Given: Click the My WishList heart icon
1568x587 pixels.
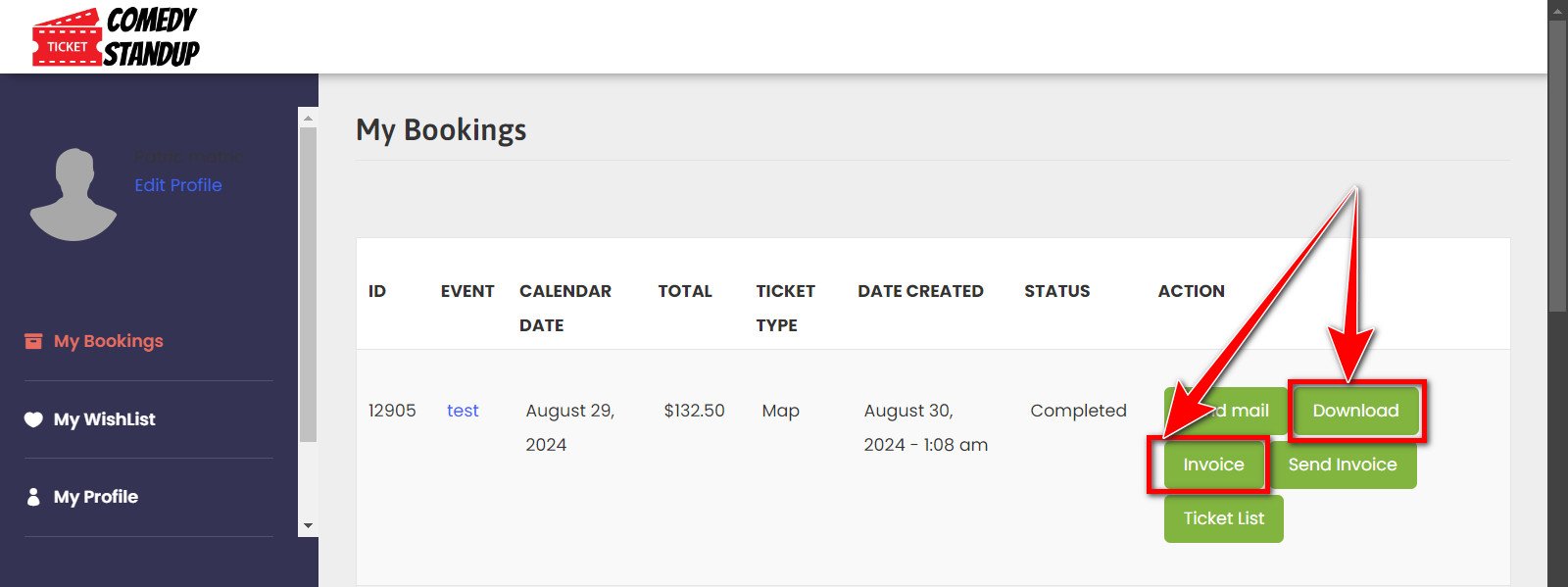Looking at the screenshot, I should pos(33,419).
